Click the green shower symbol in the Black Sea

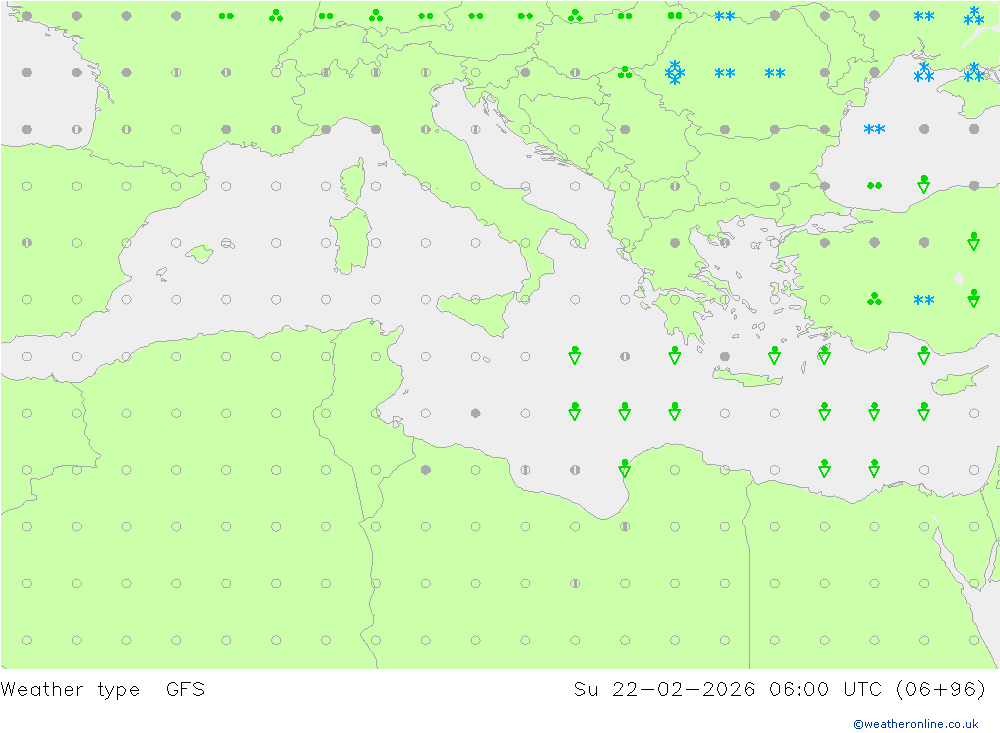pyautogui.click(x=923, y=184)
